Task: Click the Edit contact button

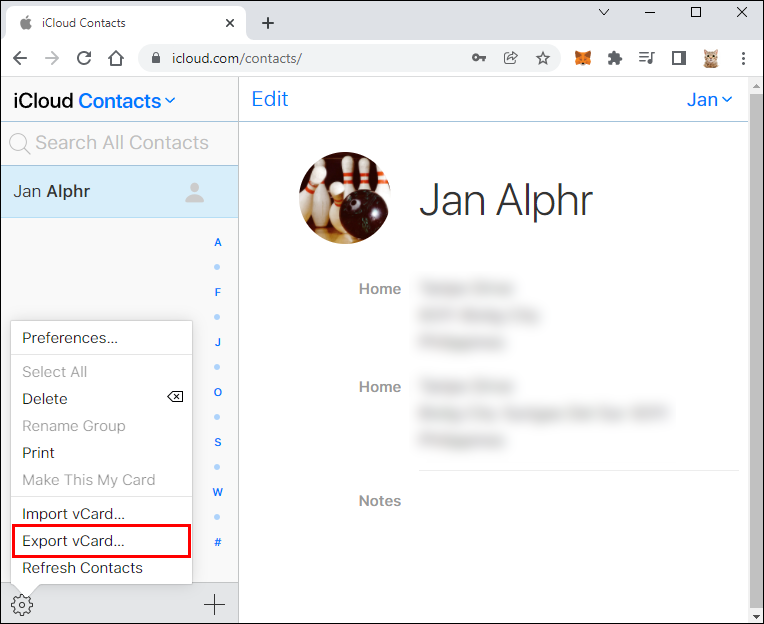Action: coord(269,99)
